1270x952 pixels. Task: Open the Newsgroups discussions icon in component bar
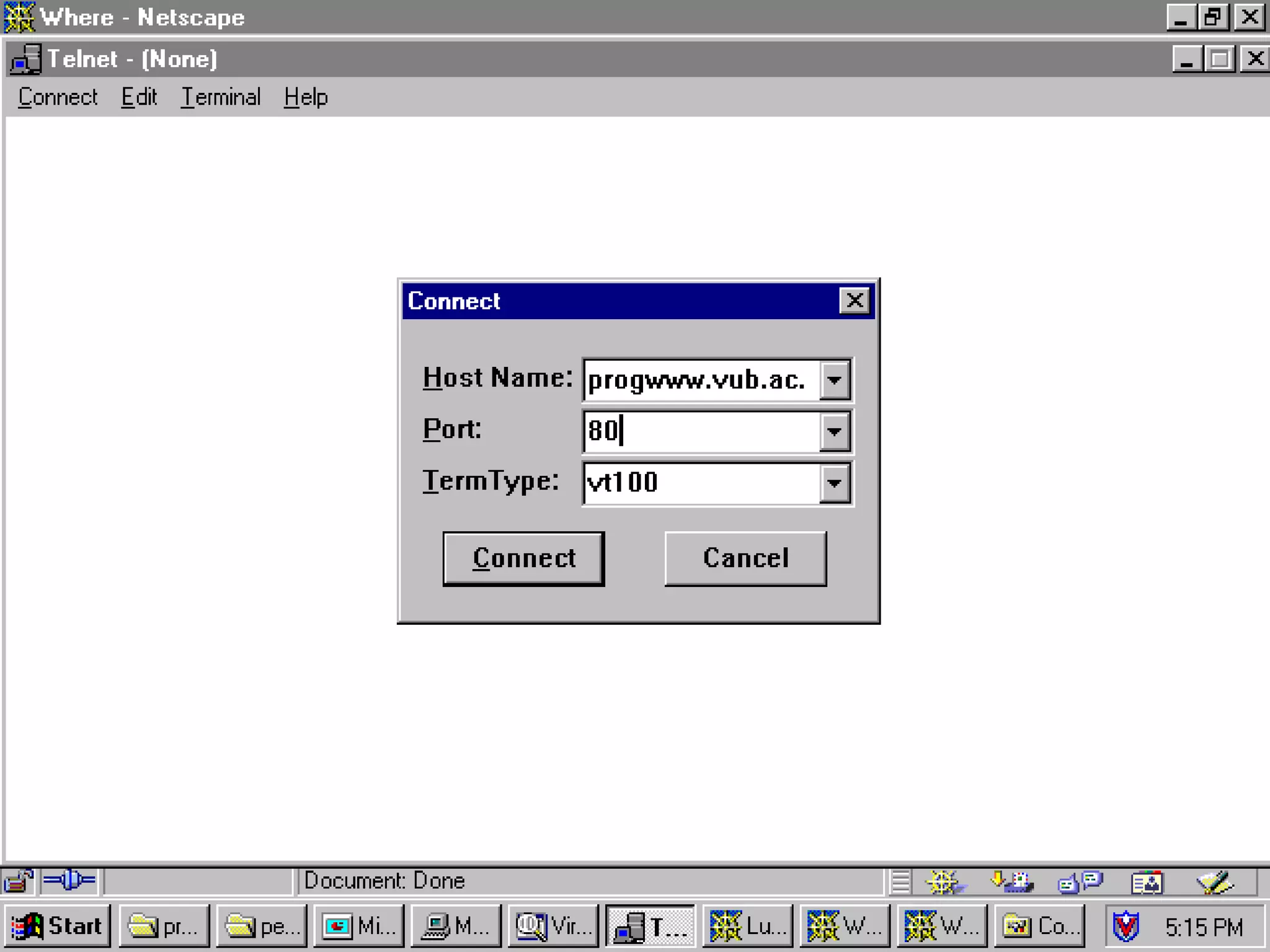coord(1080,882)
